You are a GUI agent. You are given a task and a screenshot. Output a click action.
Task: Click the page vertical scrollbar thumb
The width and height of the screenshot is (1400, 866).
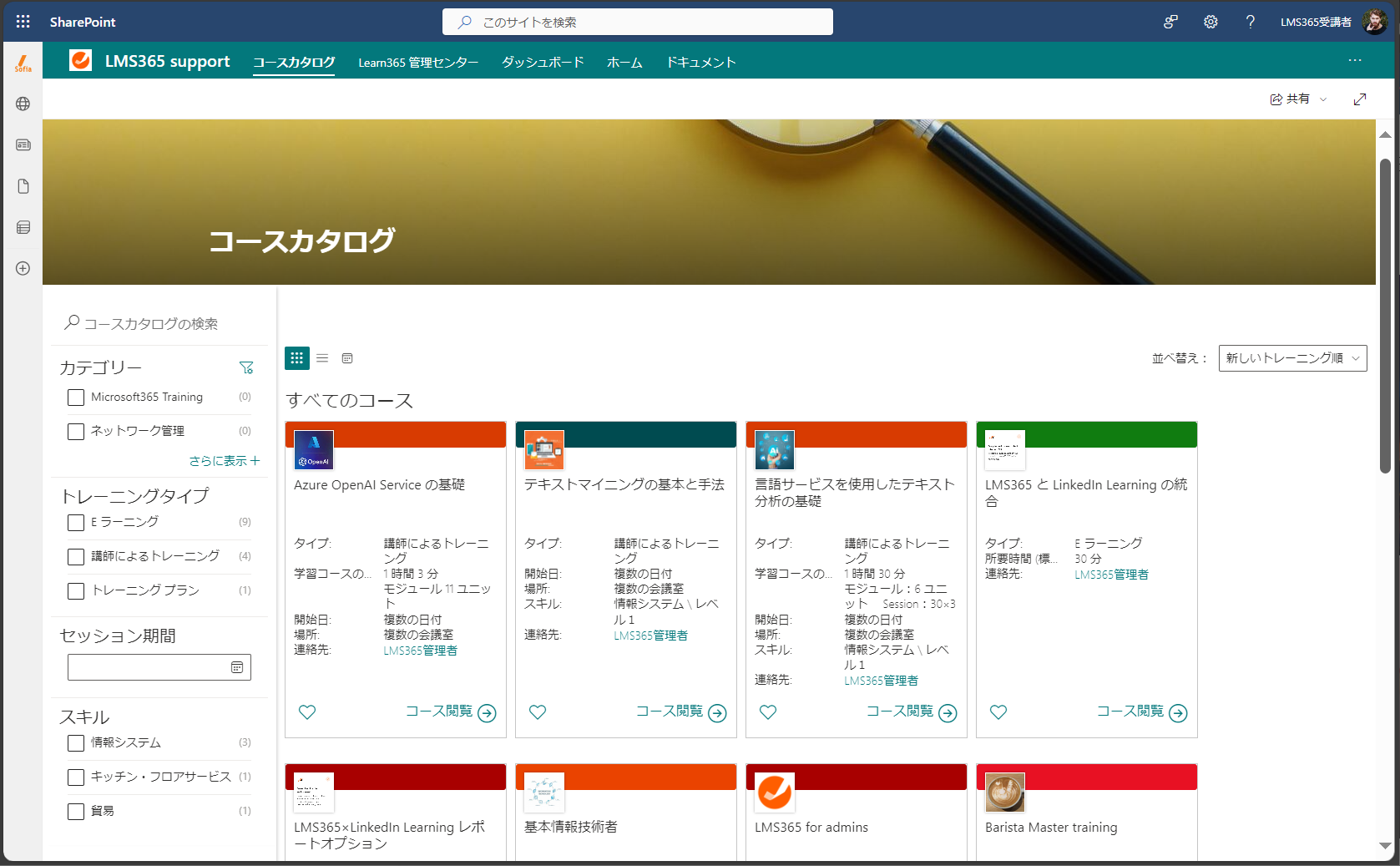click(x=1385, y=316)
